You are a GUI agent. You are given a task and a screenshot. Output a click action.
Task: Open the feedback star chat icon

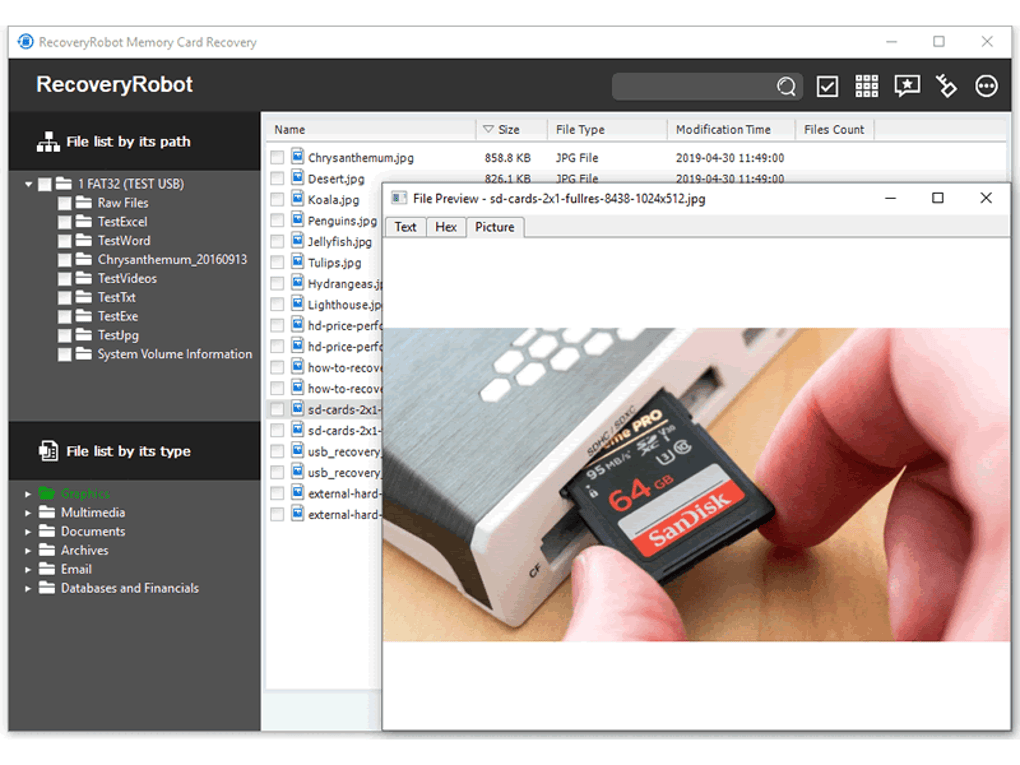[x=907, y=86]
